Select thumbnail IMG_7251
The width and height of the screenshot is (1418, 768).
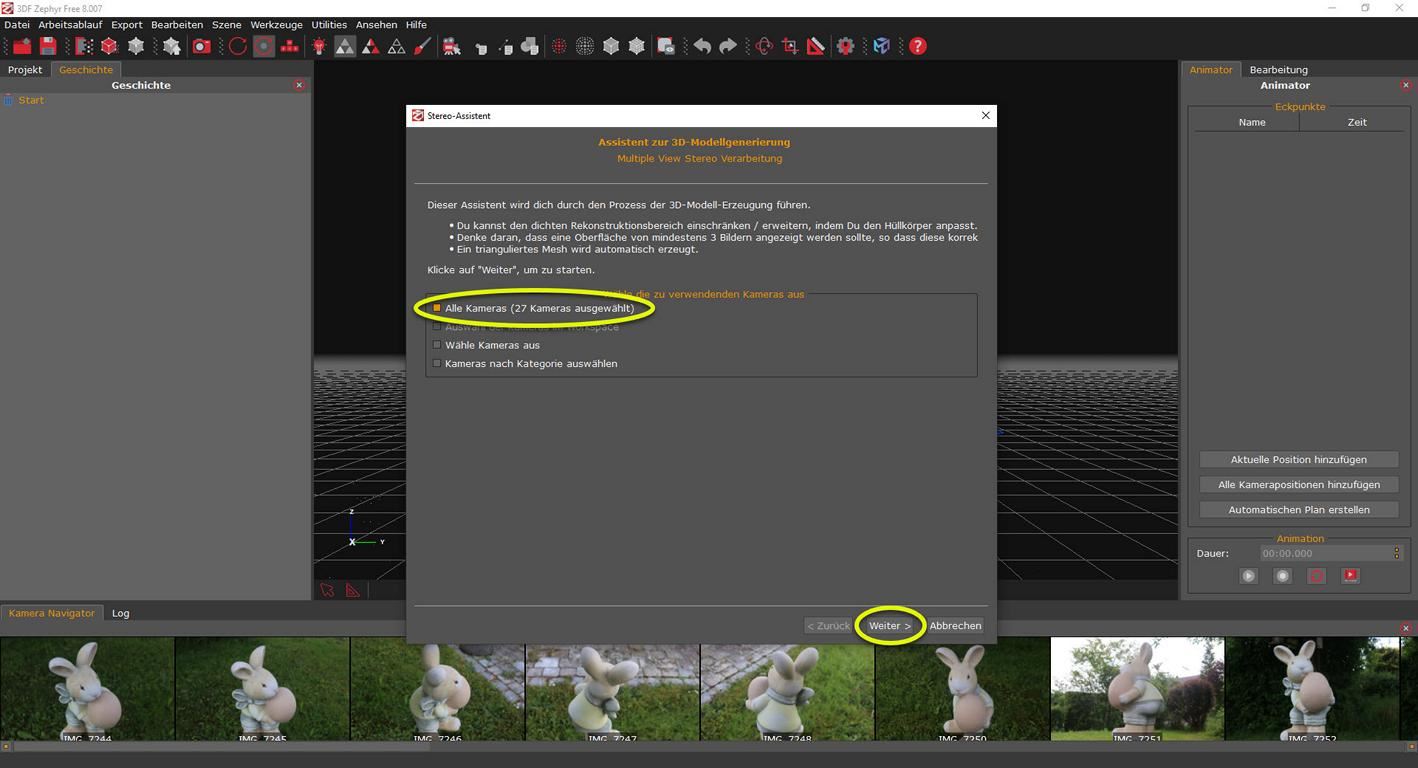(1137, 692)
